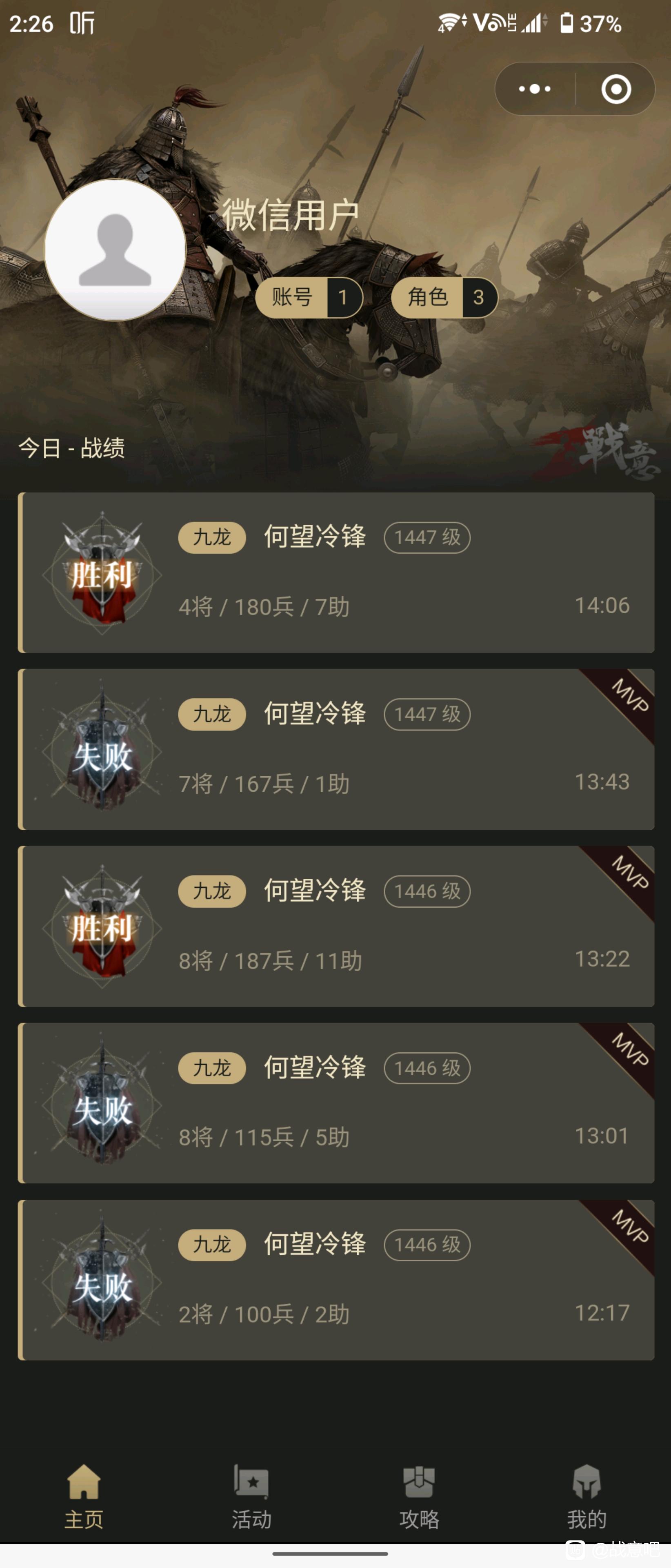Open the mini program more-options dots menu
671x1568 pixels.
(535, 89)
